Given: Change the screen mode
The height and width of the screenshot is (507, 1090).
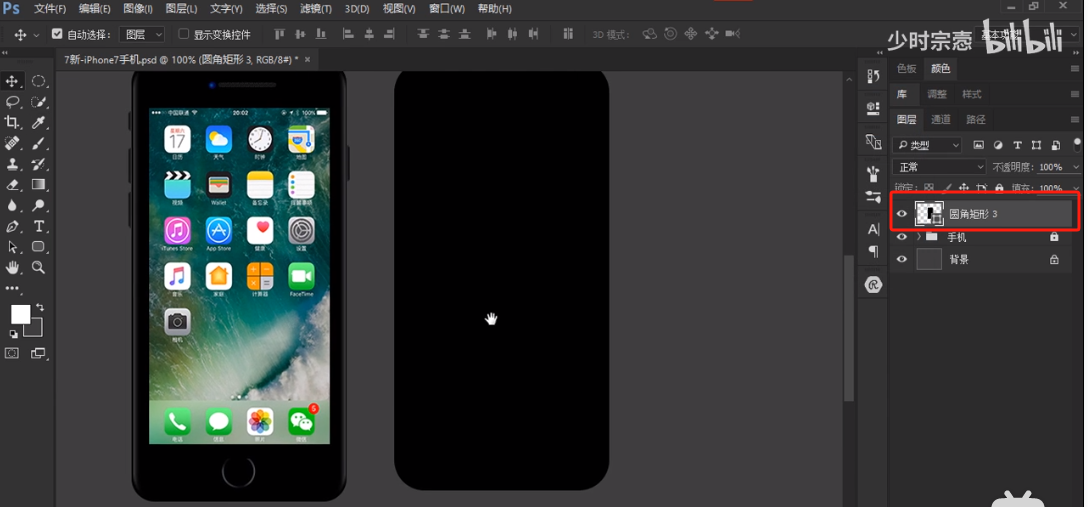Looking at the screenshot, I should 39,353.
